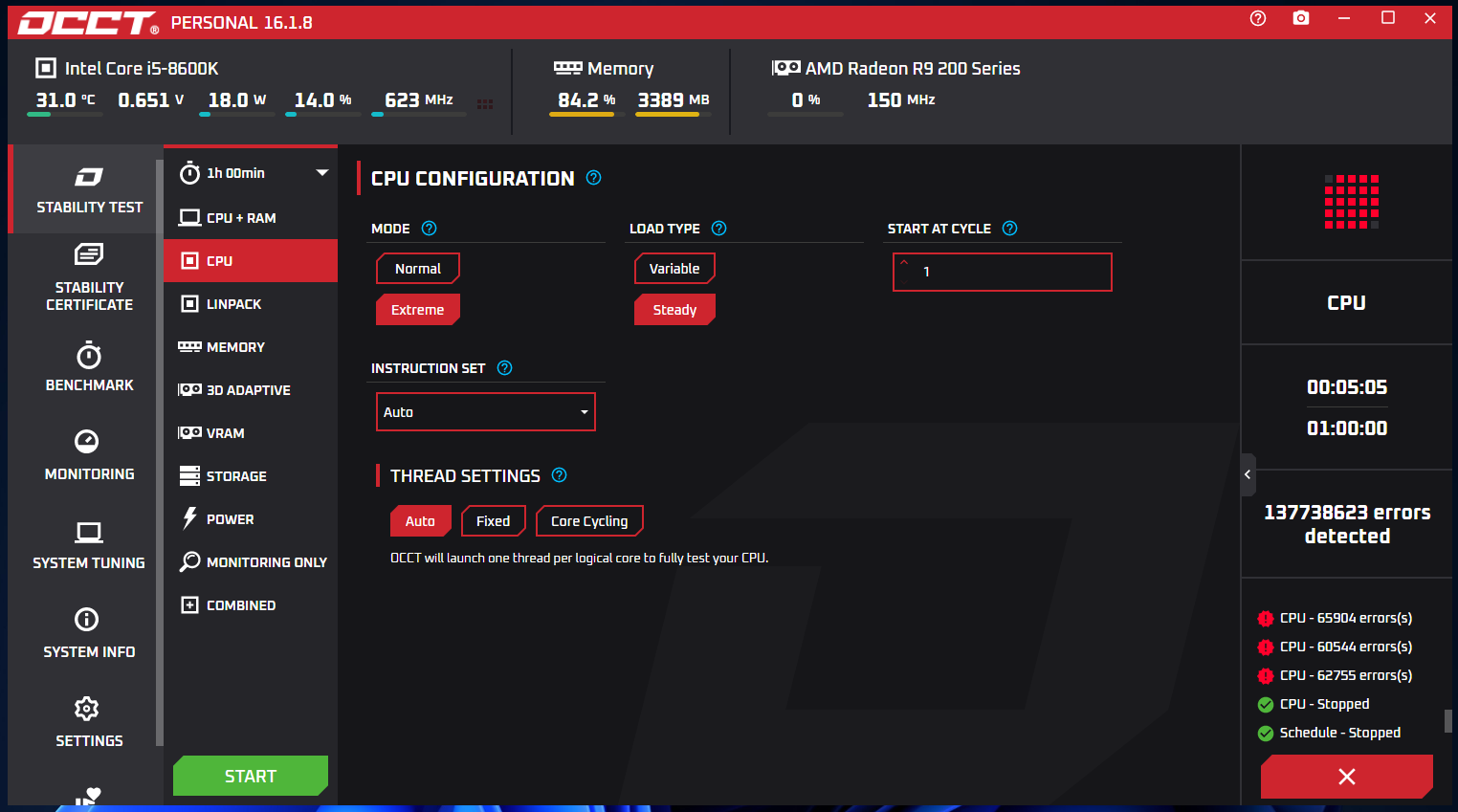
Task: Clear results with the red X button
Action: [1346, 776]
